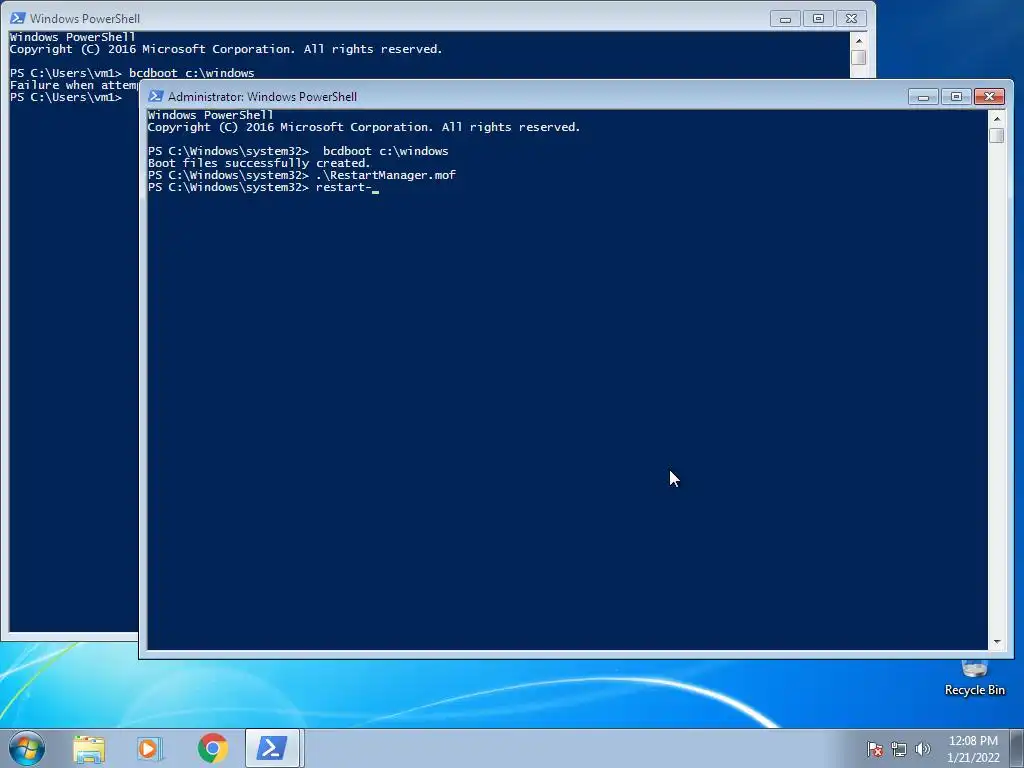The image size is (1024, 768).
Task: Open the network status tray icon
Action: click(x=899, y=749)
